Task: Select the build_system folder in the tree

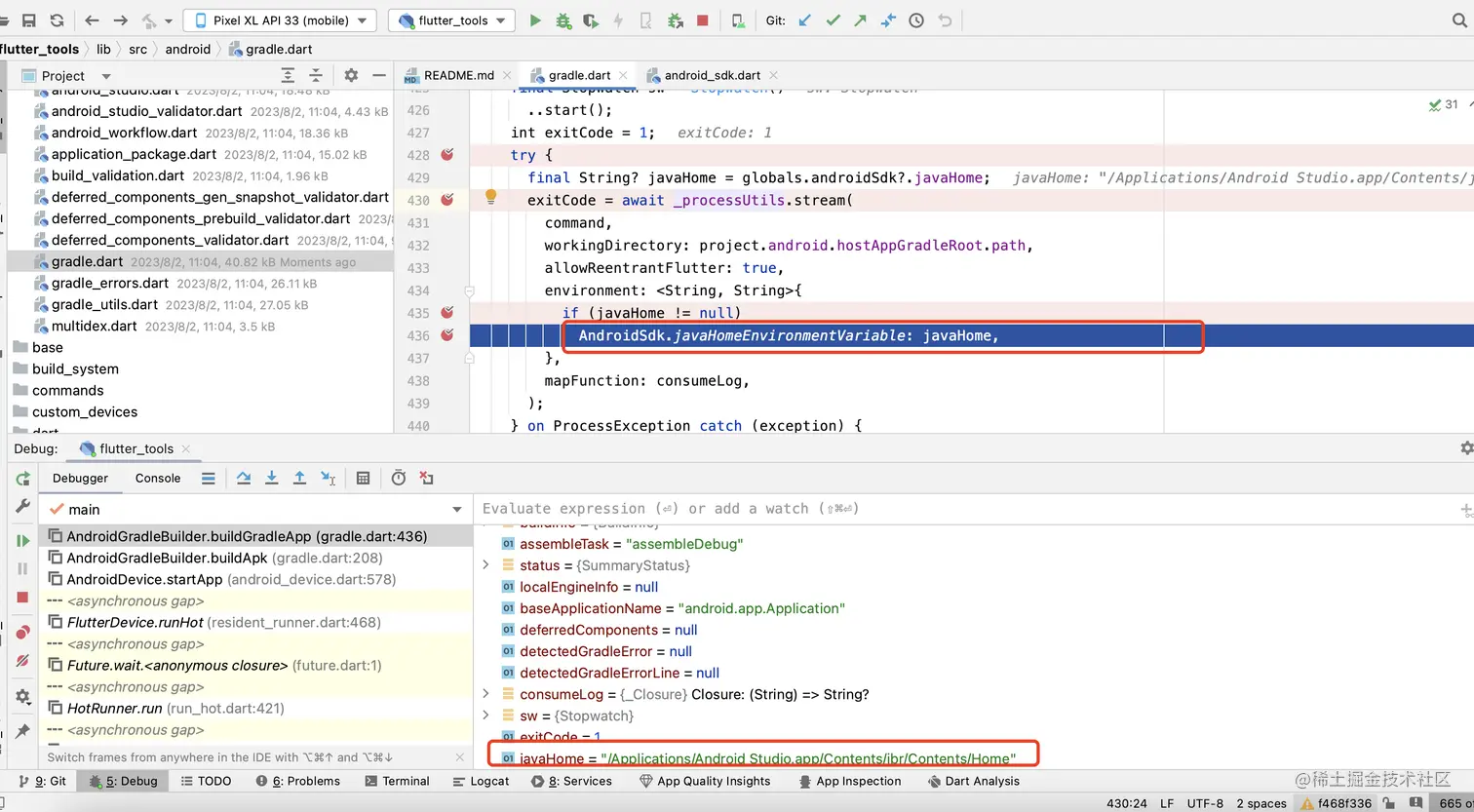Action: (x=75, y=368)
